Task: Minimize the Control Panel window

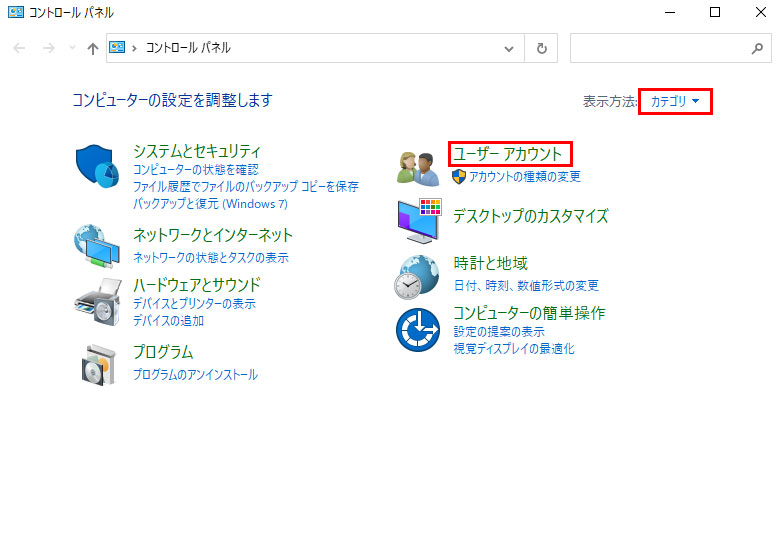Action: [670, 12]
